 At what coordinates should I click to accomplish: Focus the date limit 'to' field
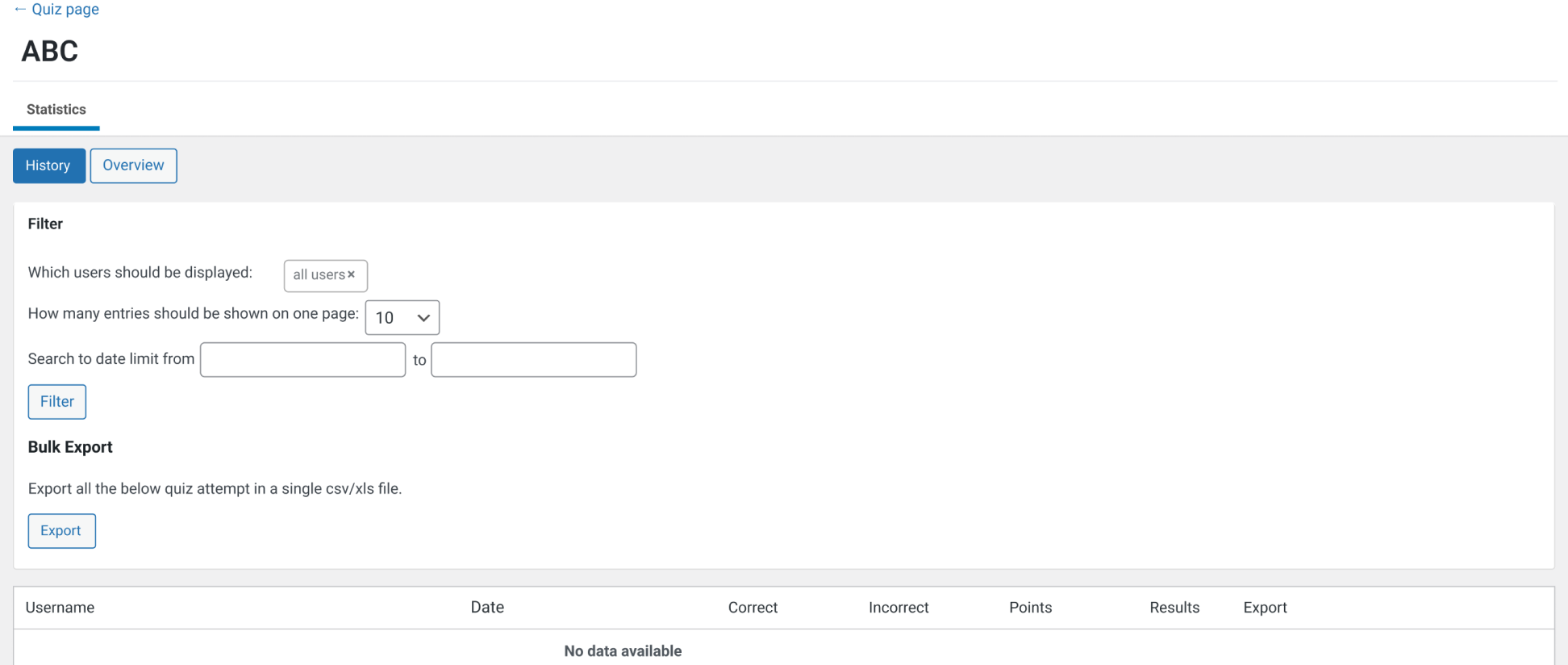533,360
